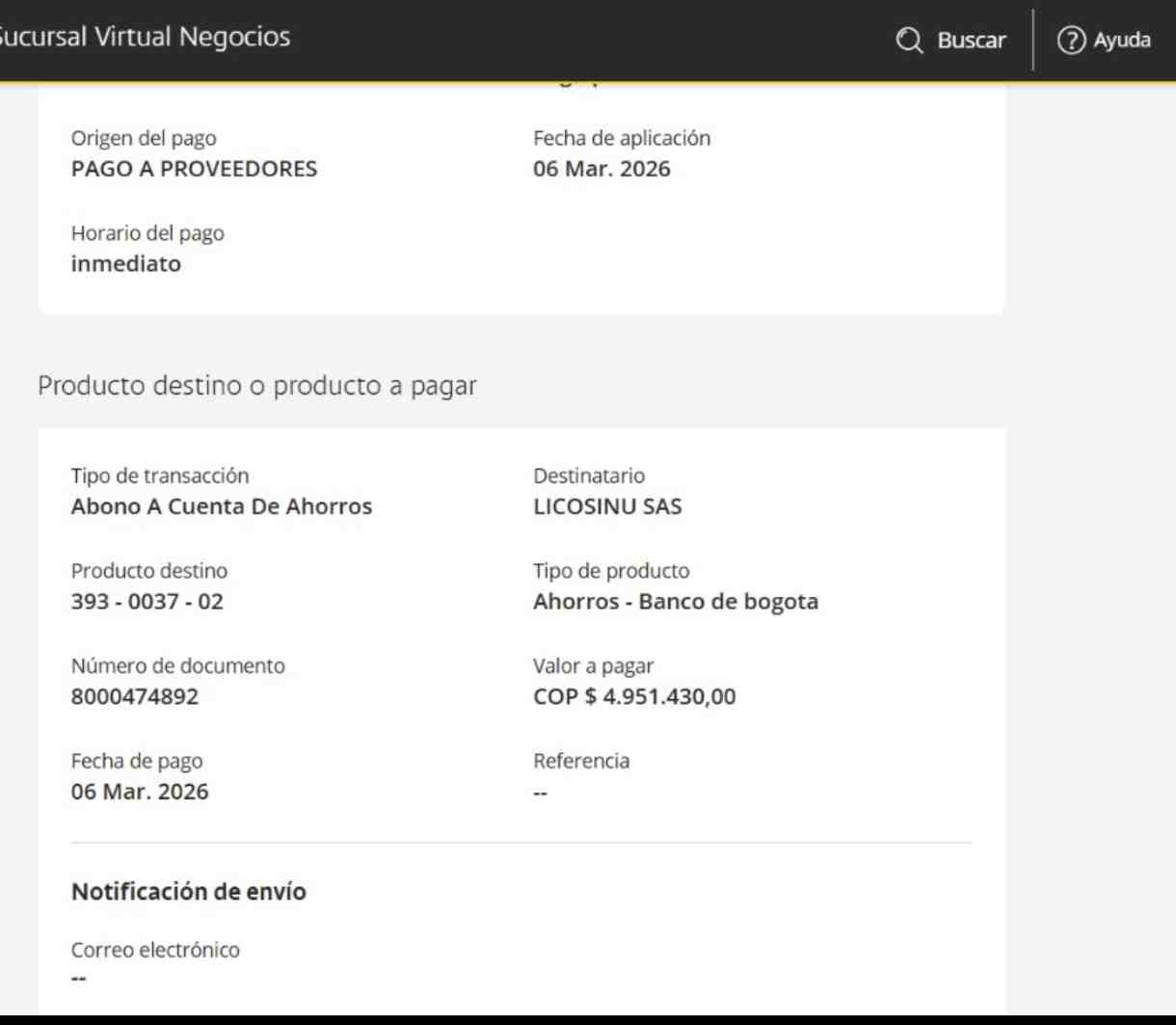Screen dimensions: 1176x1025
Task: Click the Tipo de producto label
Action: [x=611, y=571]
